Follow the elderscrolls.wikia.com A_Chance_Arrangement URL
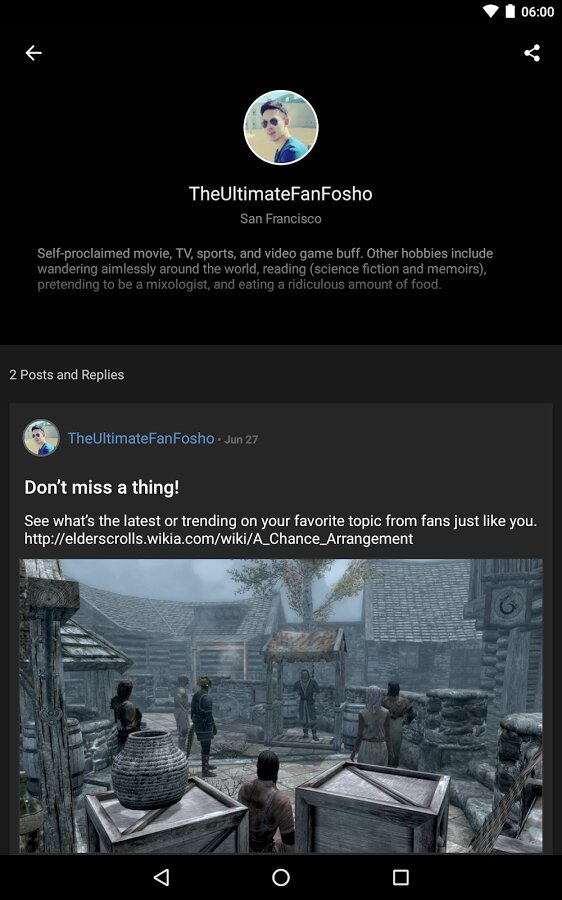The width and height of the screenshot is (562, 900). coord(218,539)
